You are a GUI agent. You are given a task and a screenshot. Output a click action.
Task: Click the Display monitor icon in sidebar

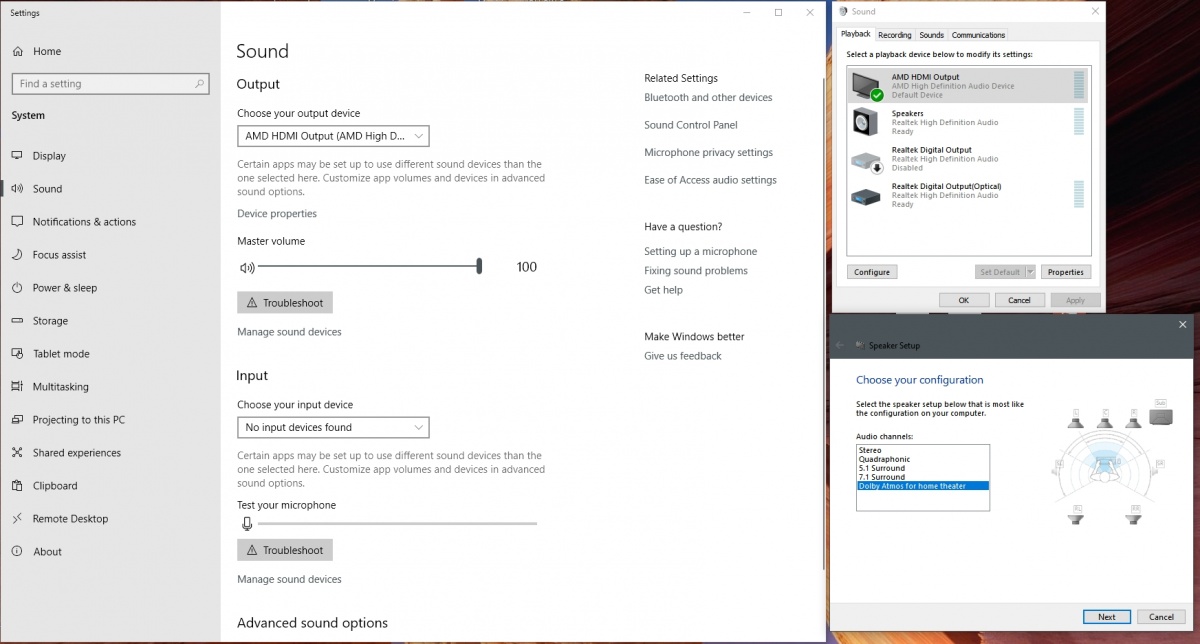point(17,156)
